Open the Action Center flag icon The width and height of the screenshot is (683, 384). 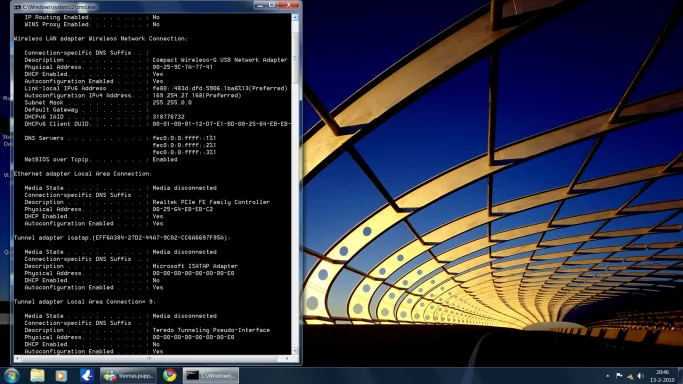(x=619, y=376)
